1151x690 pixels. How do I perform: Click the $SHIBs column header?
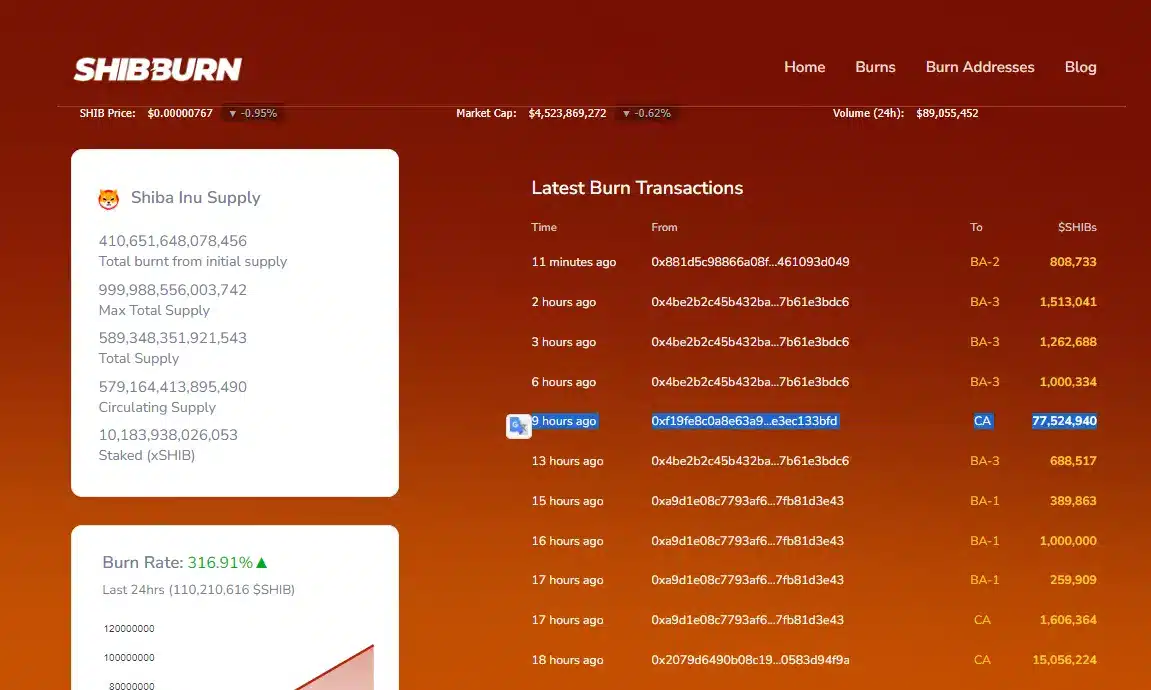tap(1077, 228)
